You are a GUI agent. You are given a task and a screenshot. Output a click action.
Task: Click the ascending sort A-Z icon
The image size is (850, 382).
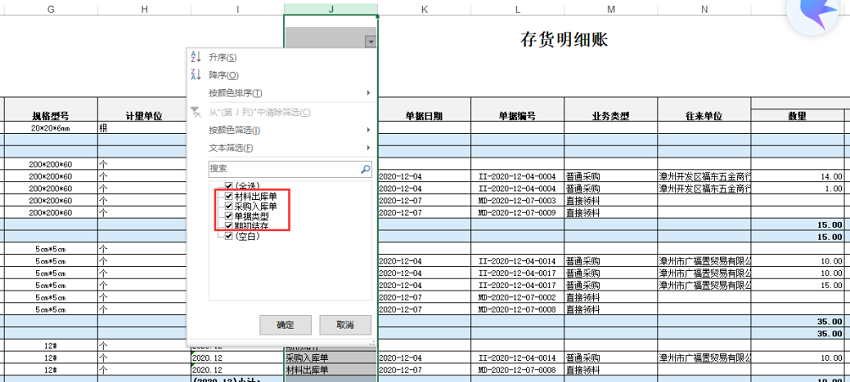(196, 57)
